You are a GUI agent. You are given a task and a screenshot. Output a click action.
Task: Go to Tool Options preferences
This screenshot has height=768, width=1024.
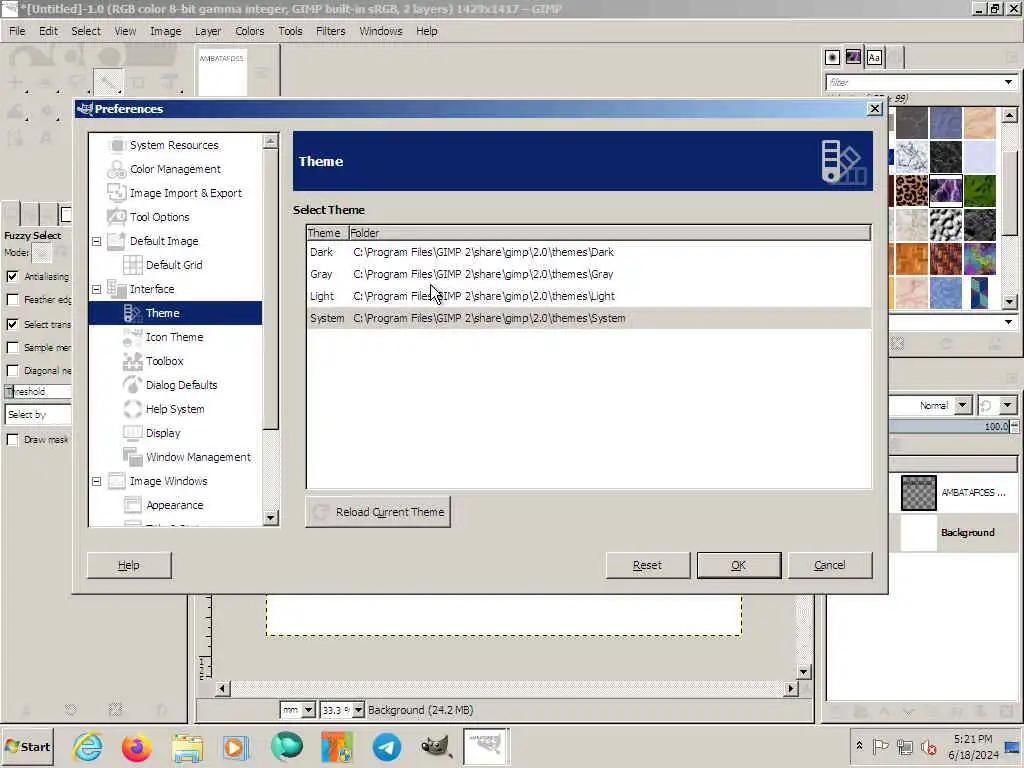159,217
